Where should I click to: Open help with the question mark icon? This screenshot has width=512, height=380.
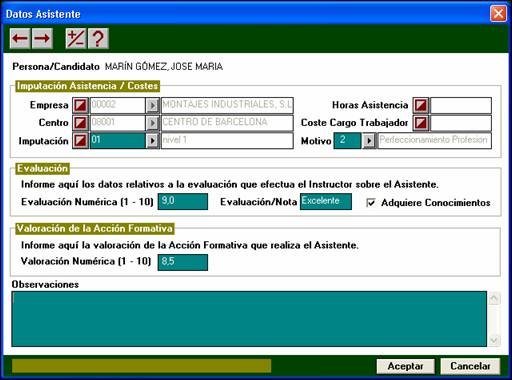[x=98, y=39]
